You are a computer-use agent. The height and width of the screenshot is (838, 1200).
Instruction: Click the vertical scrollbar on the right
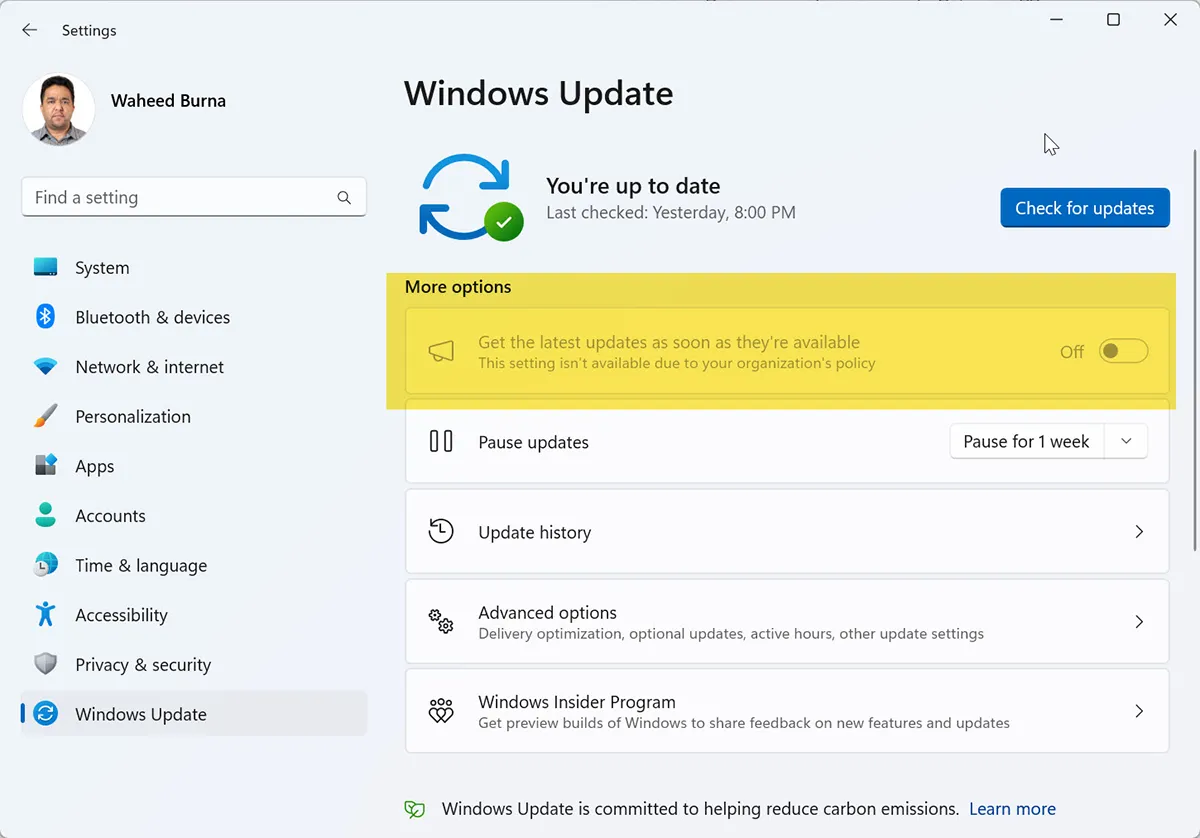1193,350
